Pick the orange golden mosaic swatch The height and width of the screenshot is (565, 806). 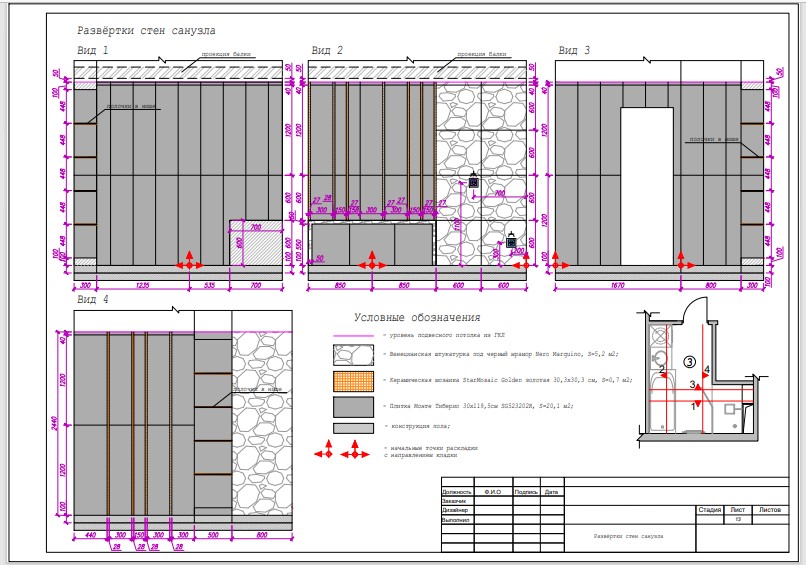point(353,381)
